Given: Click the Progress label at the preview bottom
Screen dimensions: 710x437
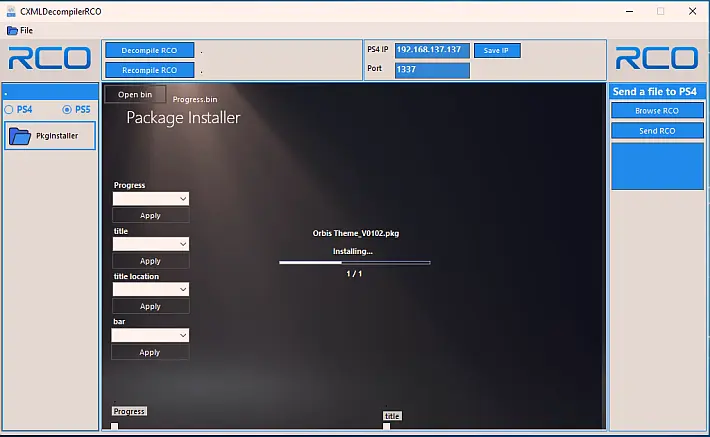Looking at the screenshot, I should 129,411.
